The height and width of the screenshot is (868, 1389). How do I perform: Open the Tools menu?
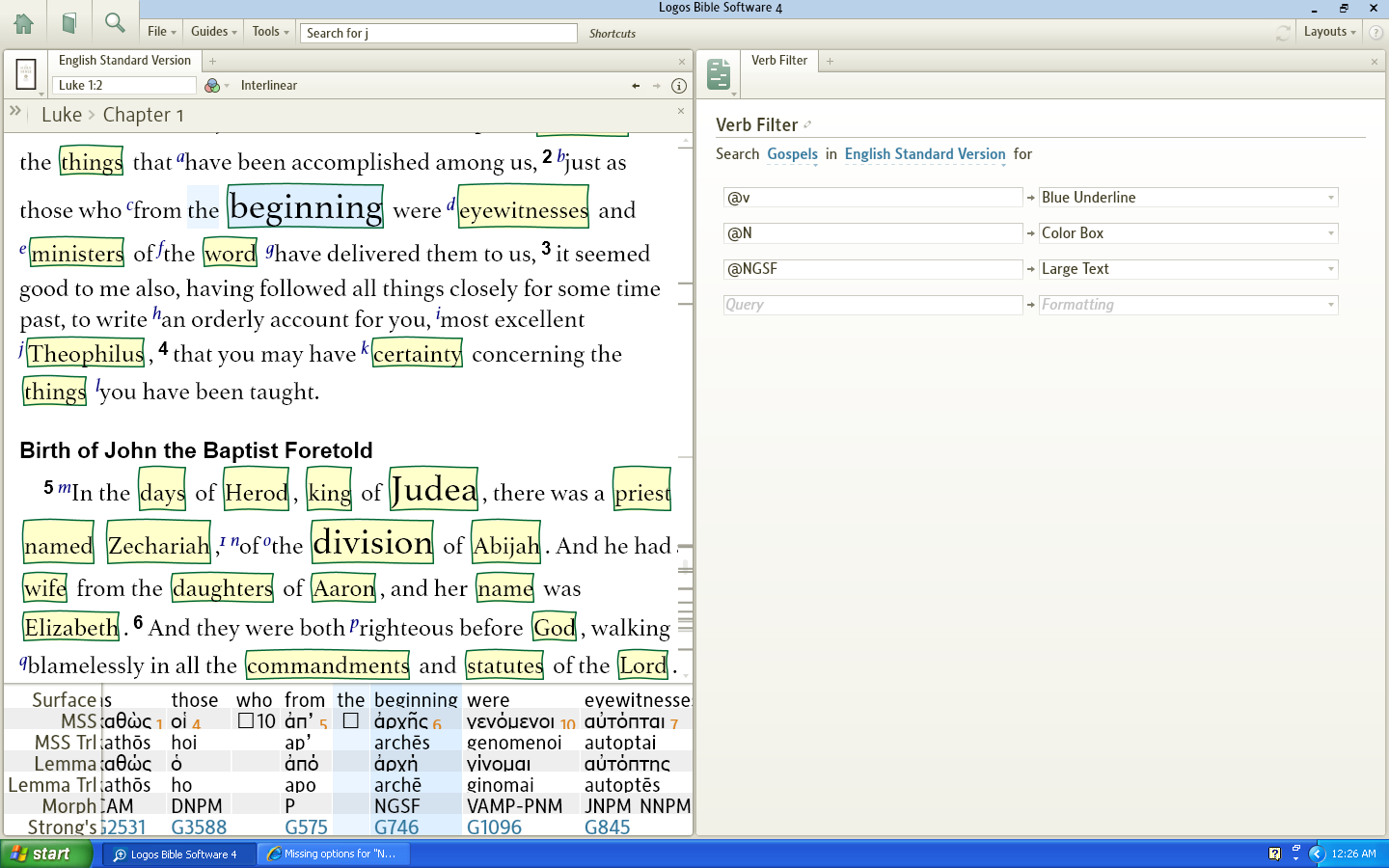271,32
